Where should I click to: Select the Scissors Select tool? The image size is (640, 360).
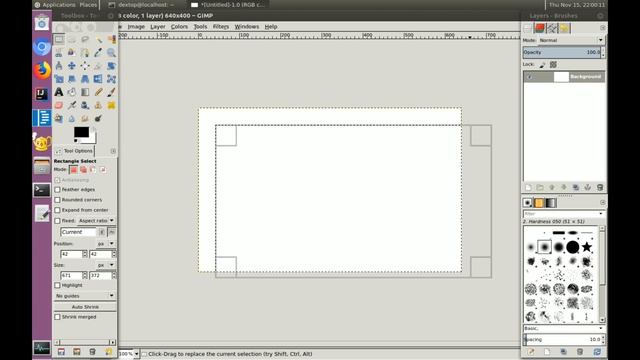click(59, 53)
